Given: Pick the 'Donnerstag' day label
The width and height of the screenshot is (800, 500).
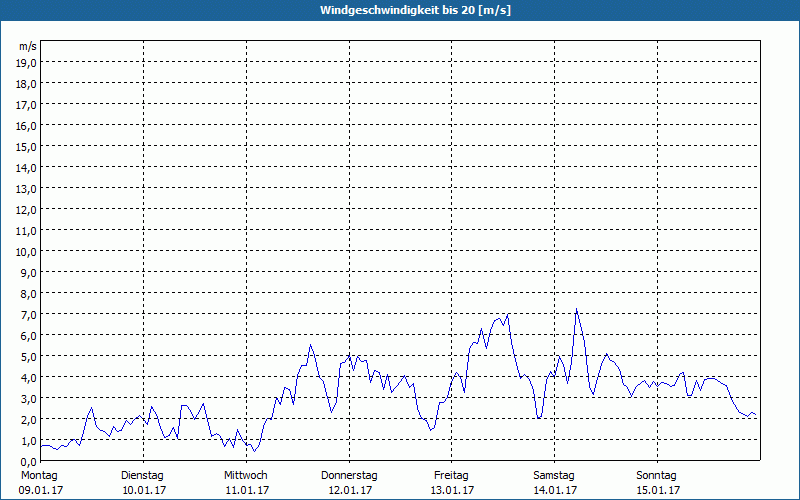Looking at the screenshot, I should [349, 475].
